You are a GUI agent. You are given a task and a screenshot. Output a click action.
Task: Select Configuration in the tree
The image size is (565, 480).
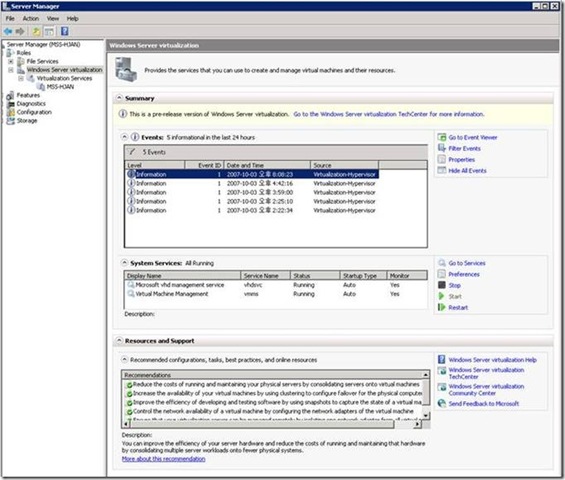(34, 112)
